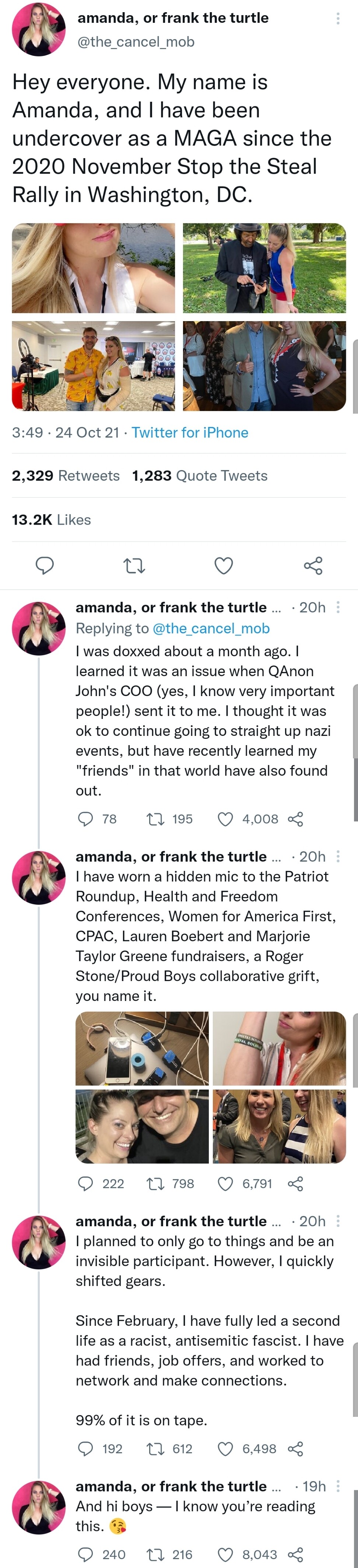Open the recording equipment photo
The width and height of the screenshot is (358, 1568).
pos(142,1048)
